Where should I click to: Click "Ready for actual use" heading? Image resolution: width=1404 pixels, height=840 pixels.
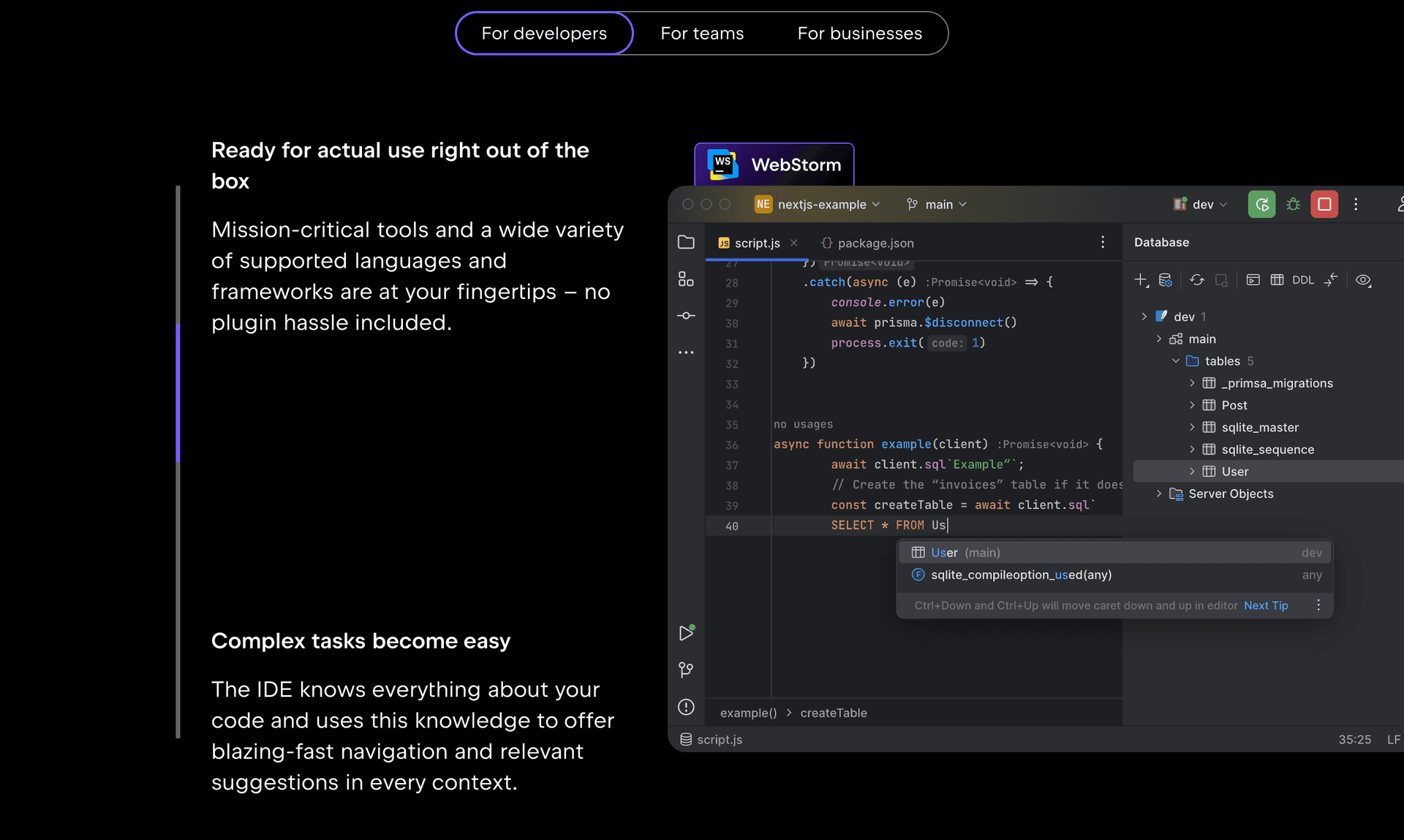tap(400, 165)
